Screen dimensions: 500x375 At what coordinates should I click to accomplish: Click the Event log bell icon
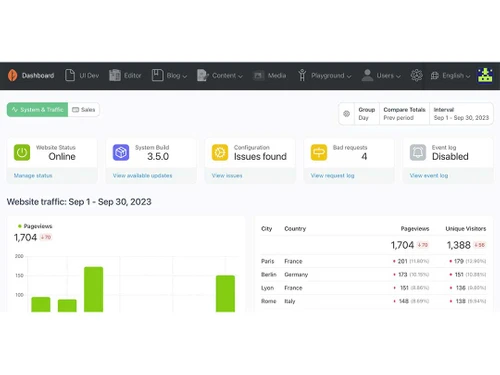[418, 152]
